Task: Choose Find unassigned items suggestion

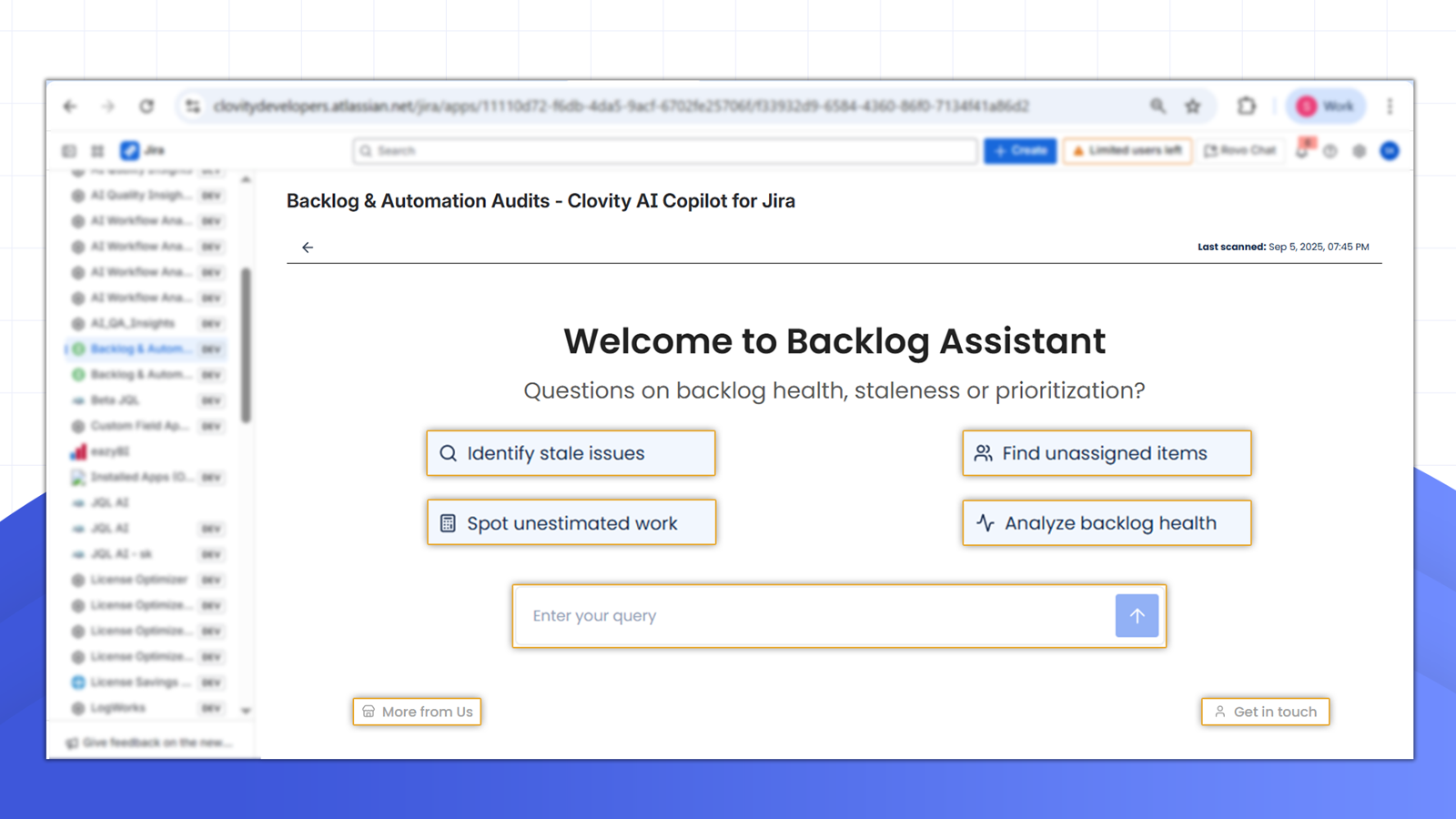Action: (1107, 453)
